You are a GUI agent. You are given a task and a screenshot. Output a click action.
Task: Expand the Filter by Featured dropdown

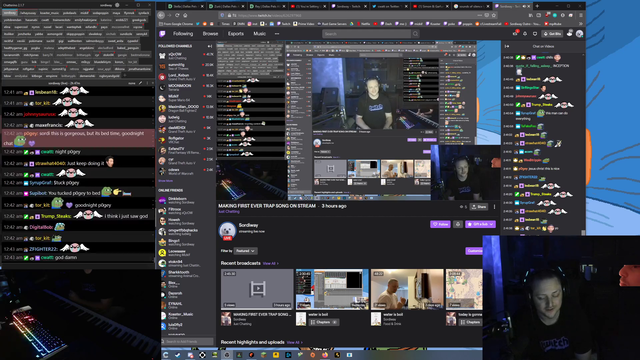click(x=245, y=251)
